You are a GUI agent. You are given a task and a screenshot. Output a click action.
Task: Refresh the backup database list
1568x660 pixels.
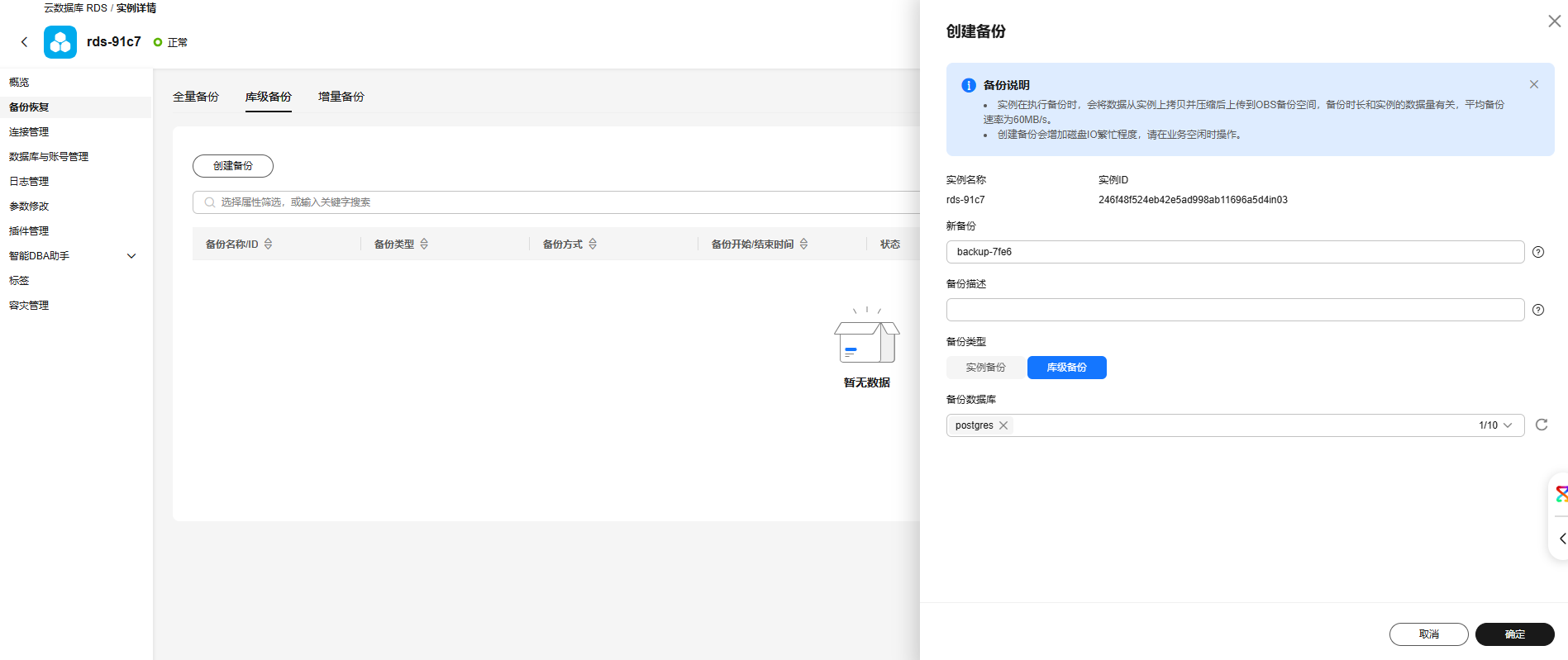click(1541, 425)
